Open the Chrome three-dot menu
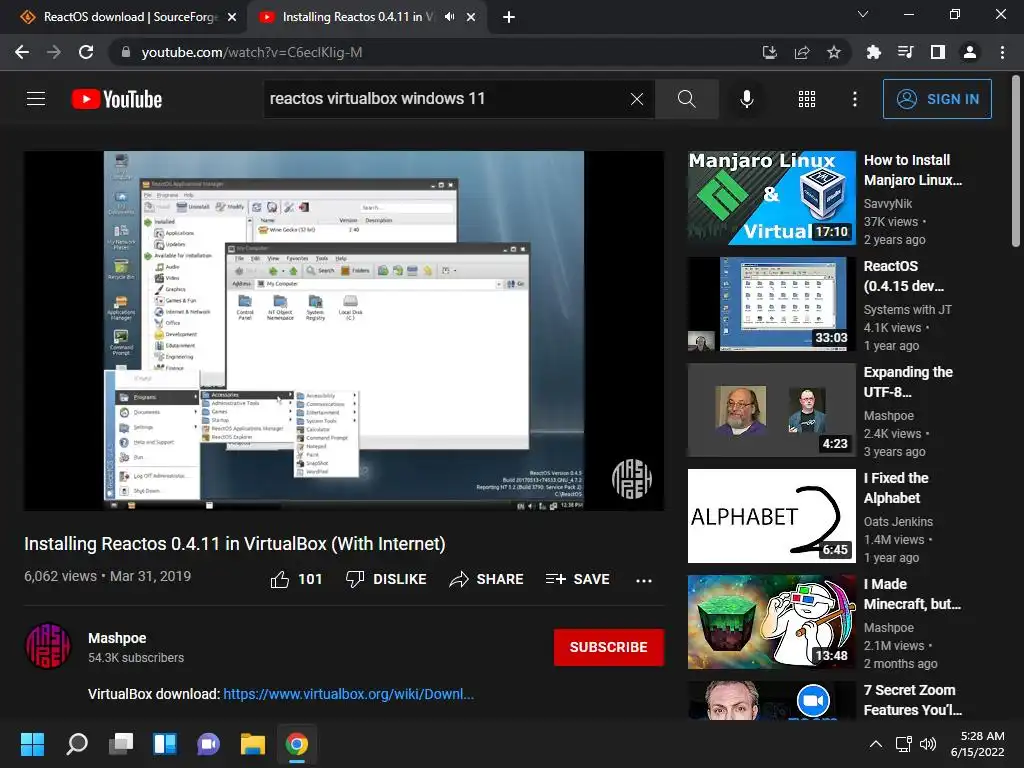Screen dimensions: 1024x768 coord(1002,52)
